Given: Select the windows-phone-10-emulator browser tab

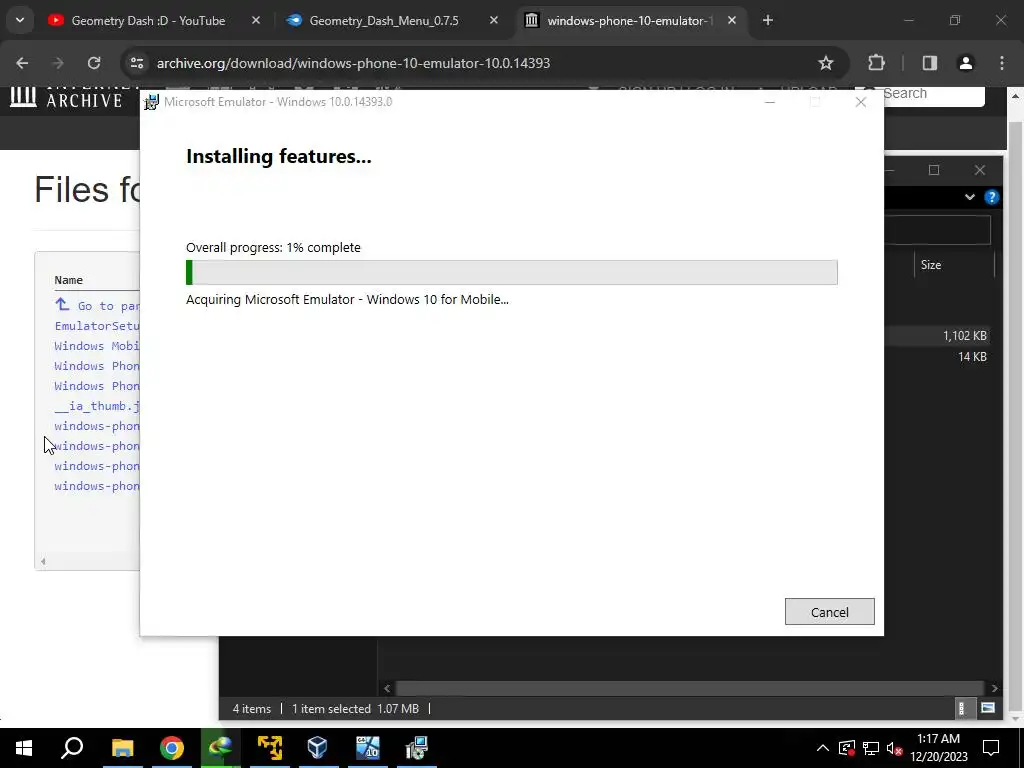Looking at the screenshot, I should pos(630,21).
